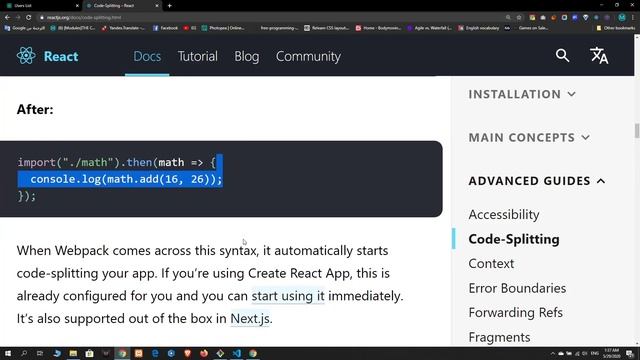The width and height of the screenshot is (640, 360).
Task: Open Windows Start menu
Action: click(x=8, y=353)
